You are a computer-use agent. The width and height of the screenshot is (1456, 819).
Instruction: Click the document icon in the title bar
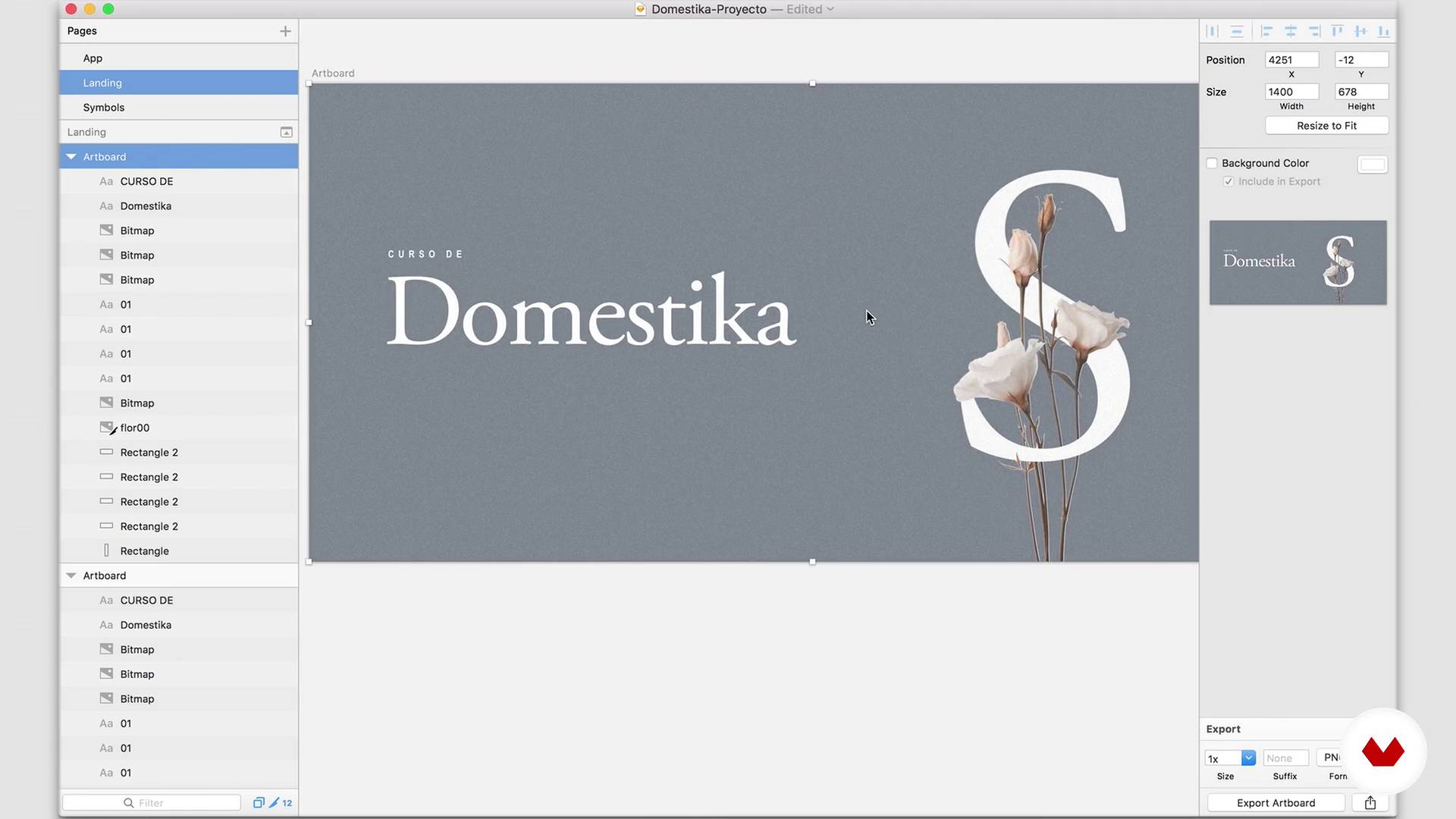click(641, 9)
